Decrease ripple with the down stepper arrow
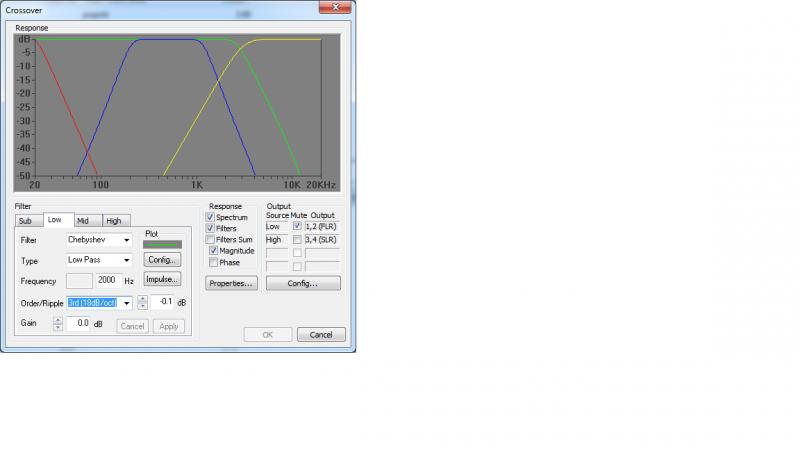The image size is (800, 450). (x=142, y=306)
